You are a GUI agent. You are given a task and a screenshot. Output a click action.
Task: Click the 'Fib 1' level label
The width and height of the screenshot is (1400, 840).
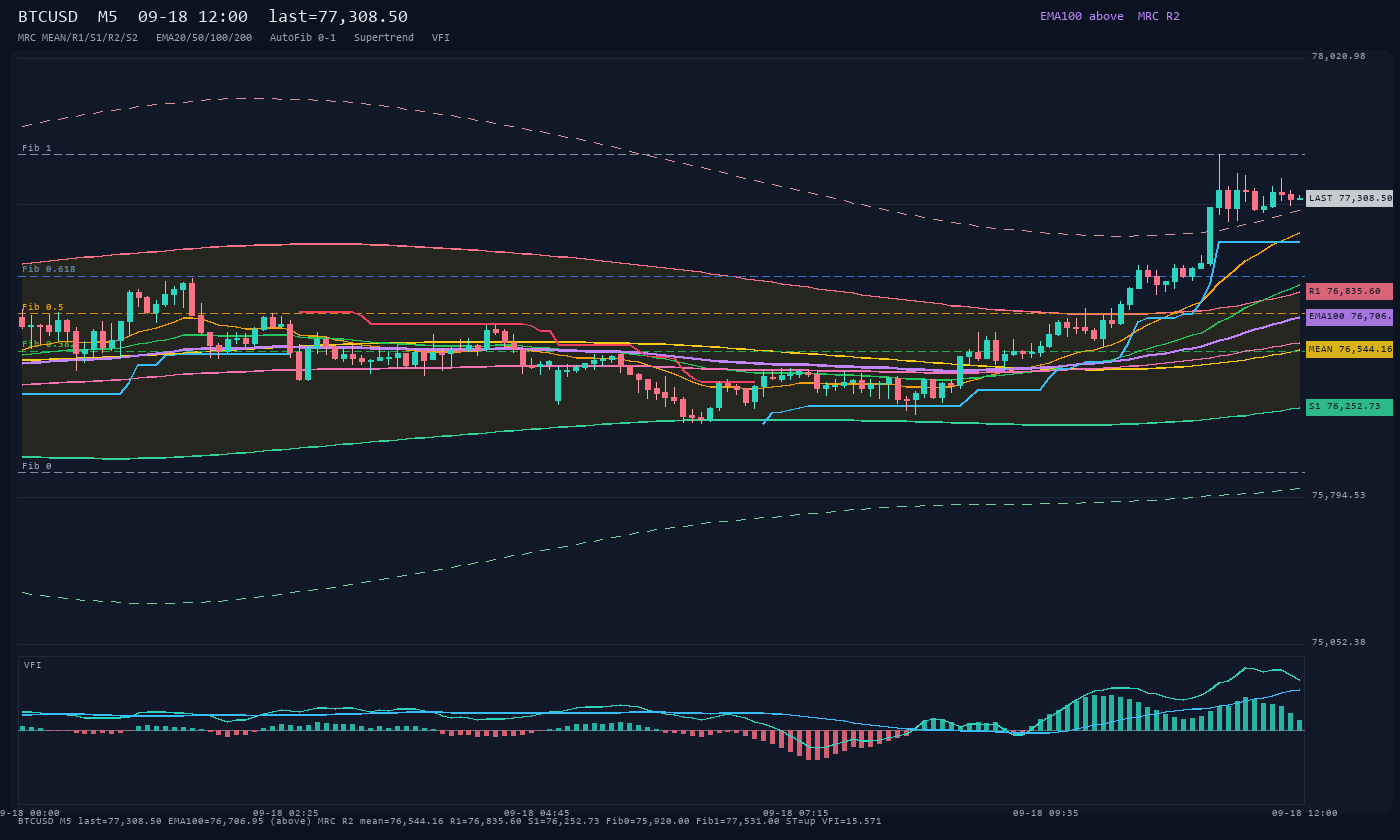(x=37, y=148)
